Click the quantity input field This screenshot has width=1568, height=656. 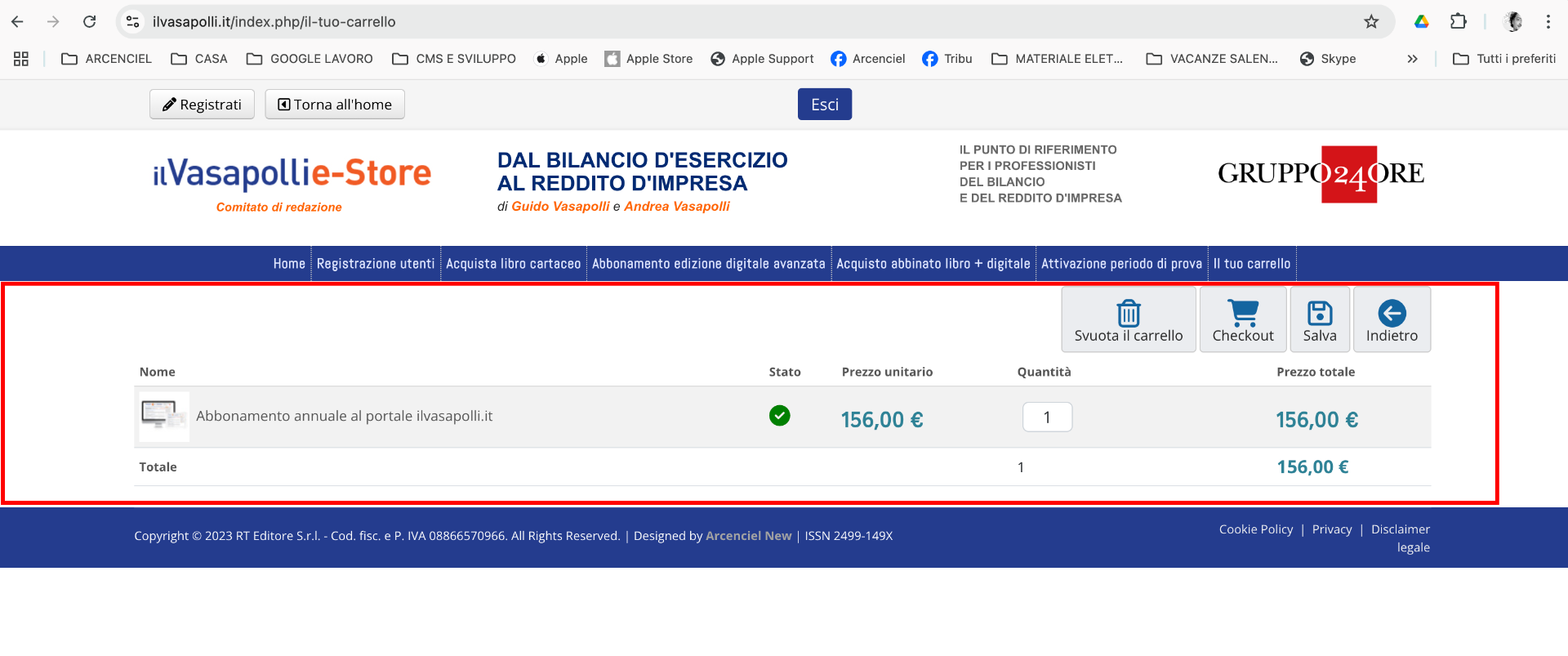(x=1048, y=417)
